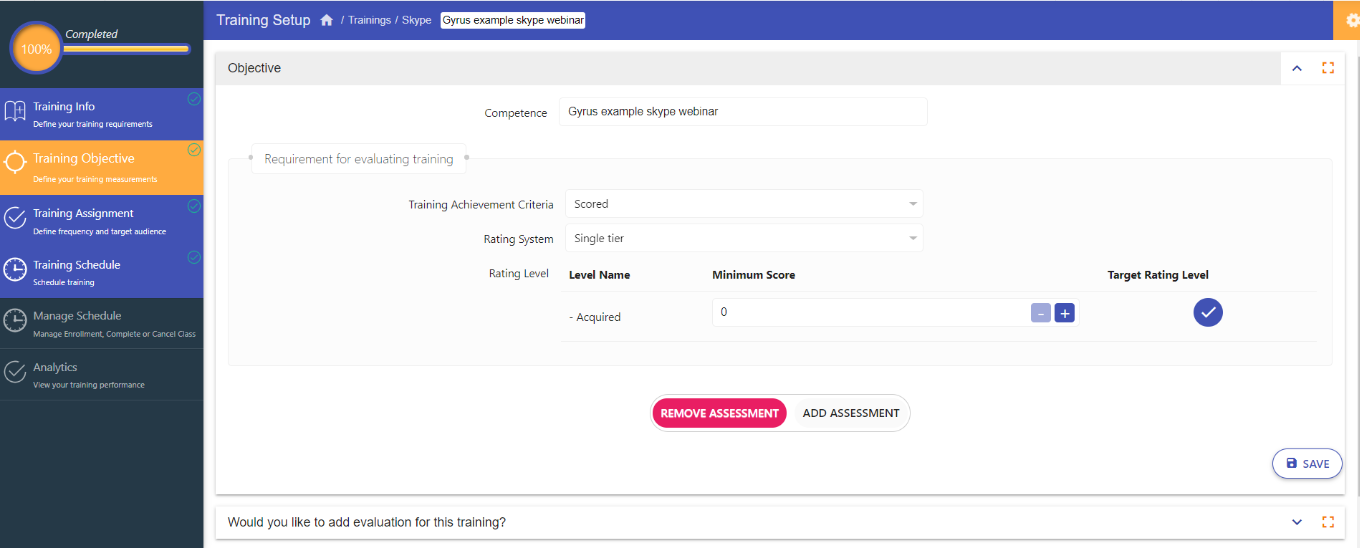Expand the evaluation question panel chevron
Image resolution: width=1360 pixels, height=548 pixels.
point(1297,522)
